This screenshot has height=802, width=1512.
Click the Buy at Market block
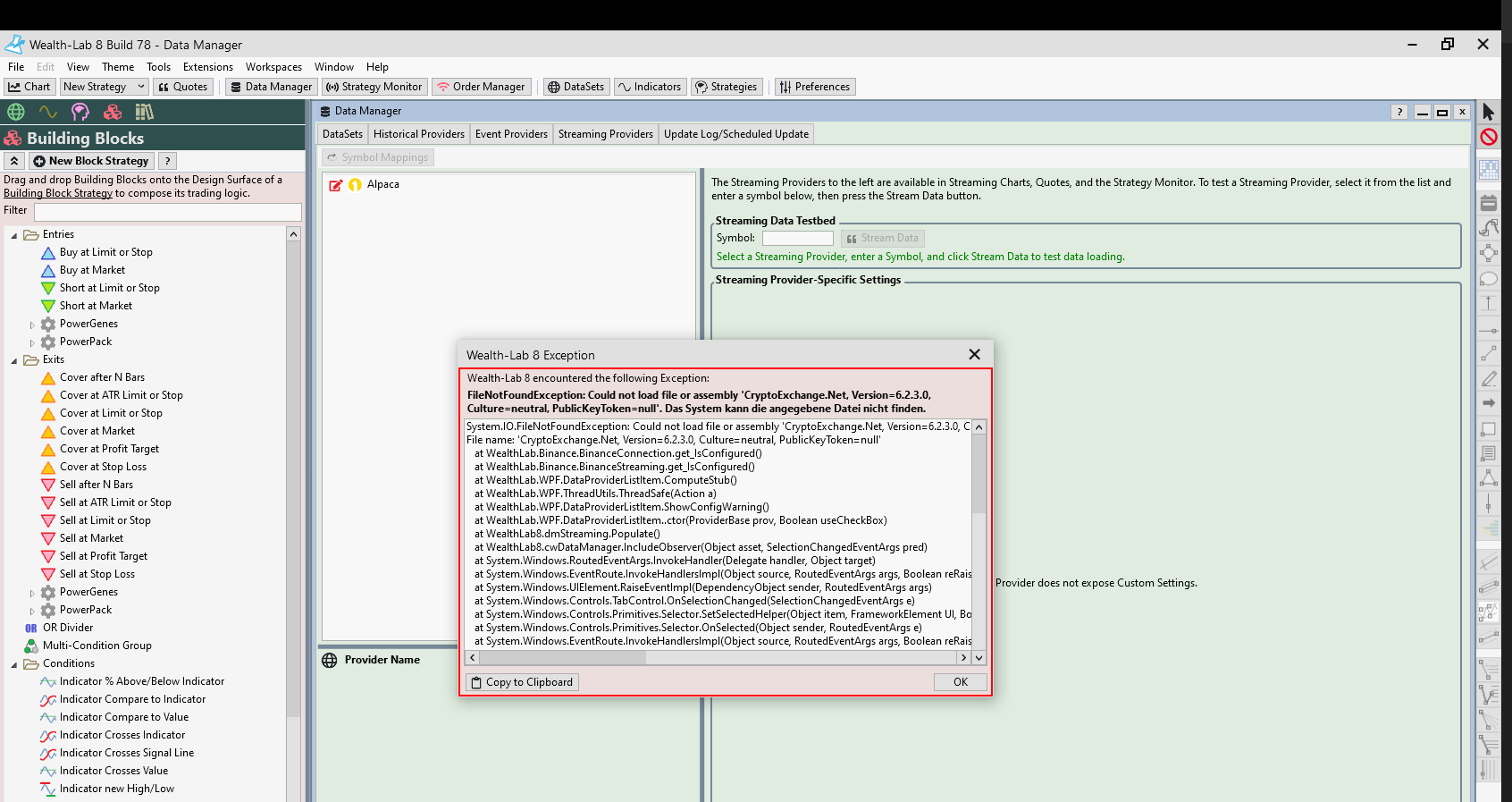pos(92,270)
